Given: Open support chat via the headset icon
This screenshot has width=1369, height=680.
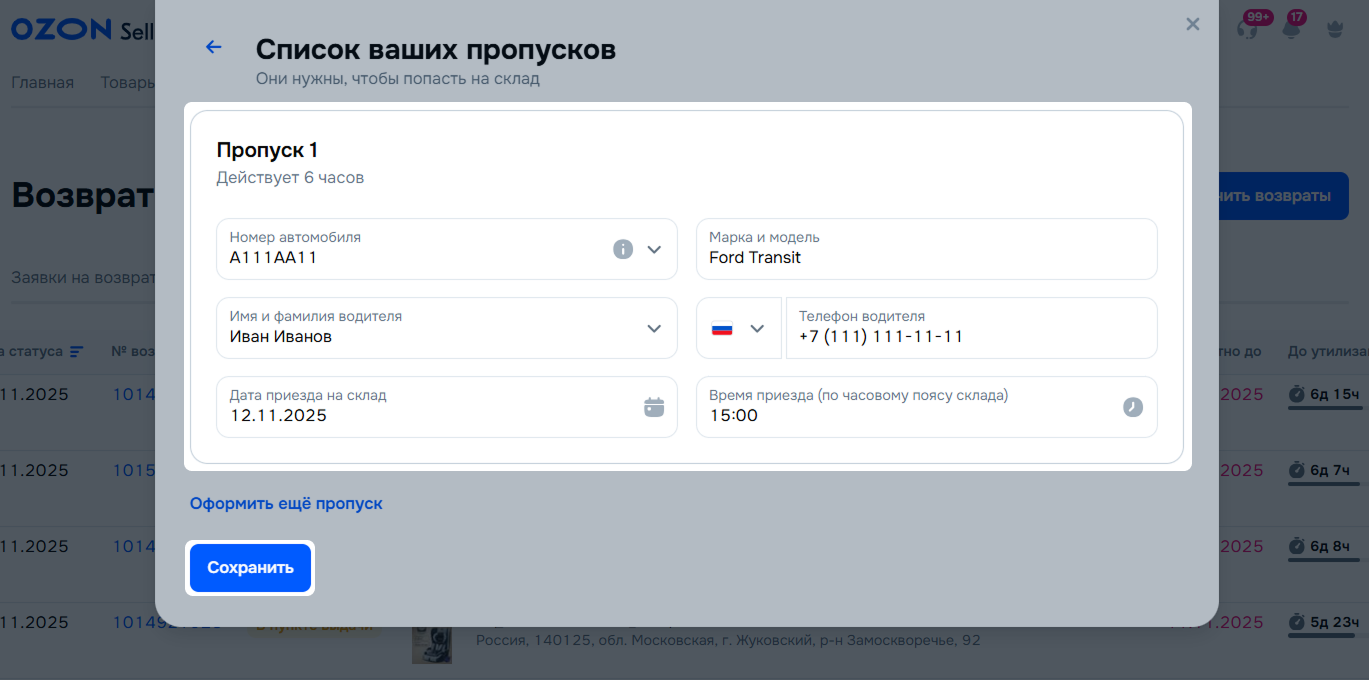Looking at the screenshot, I should coord(1247,28).
